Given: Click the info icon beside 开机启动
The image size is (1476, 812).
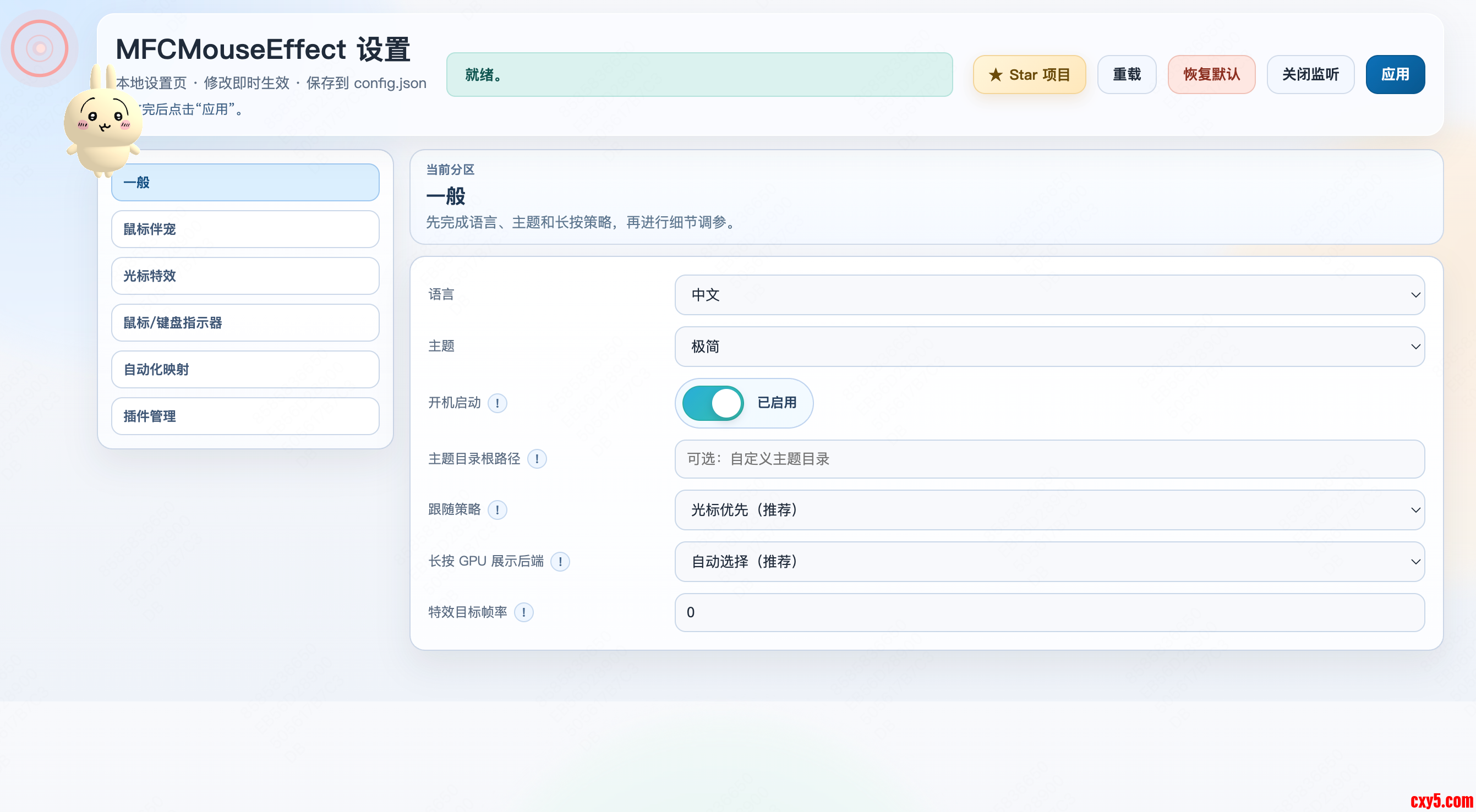Looking at the screenshot, I should coord(497,403).
